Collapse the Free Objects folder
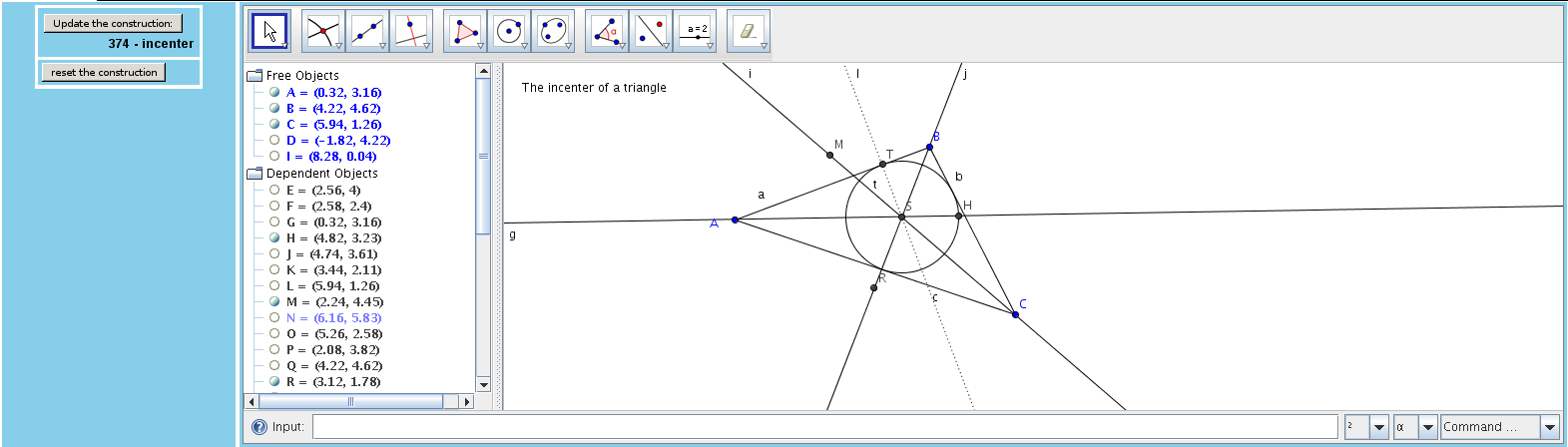This screenshot has width=1568, height=447. click(255, 76)
